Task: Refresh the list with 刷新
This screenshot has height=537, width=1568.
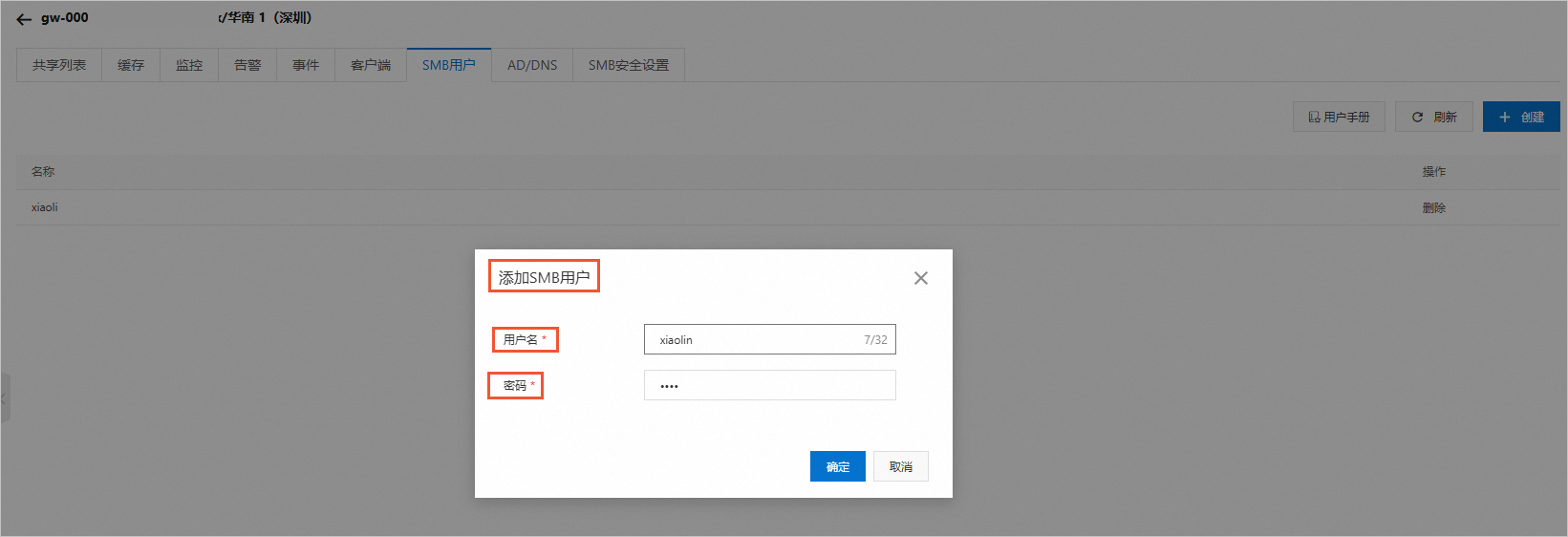Action: pyautogui.click(x=1434, y=117)
